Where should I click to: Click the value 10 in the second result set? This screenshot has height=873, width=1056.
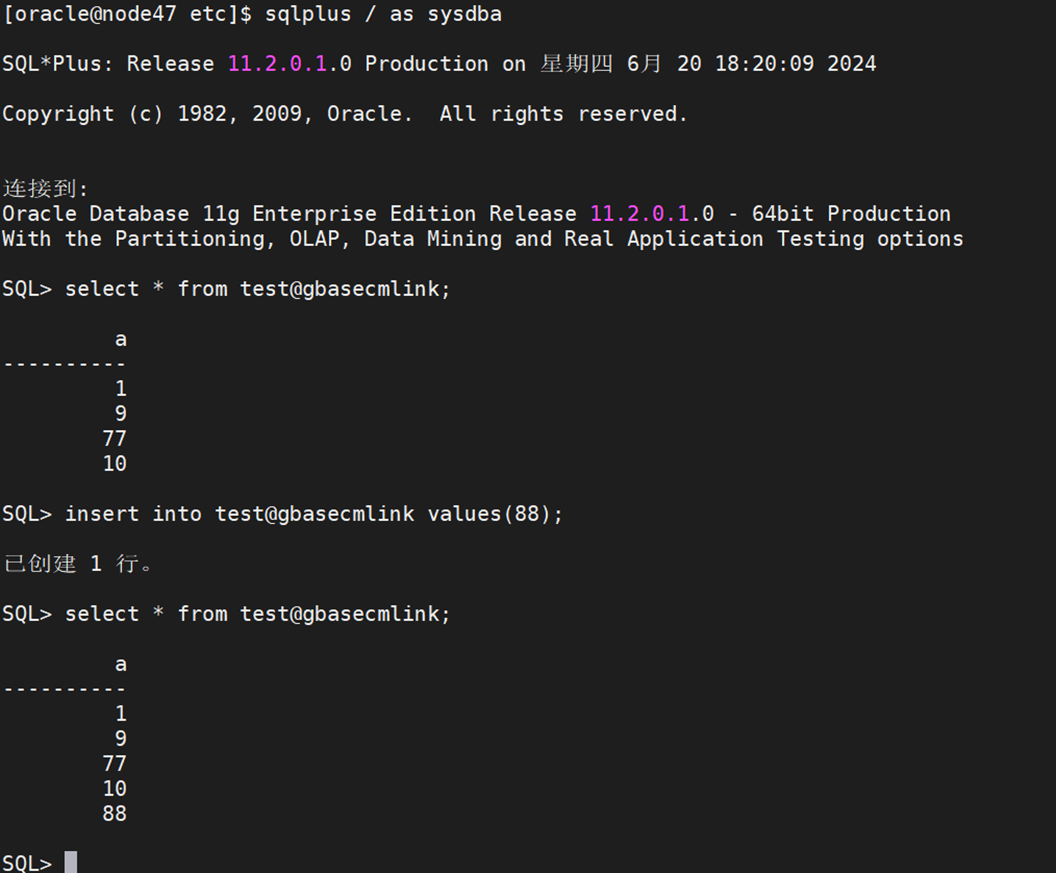114,789
